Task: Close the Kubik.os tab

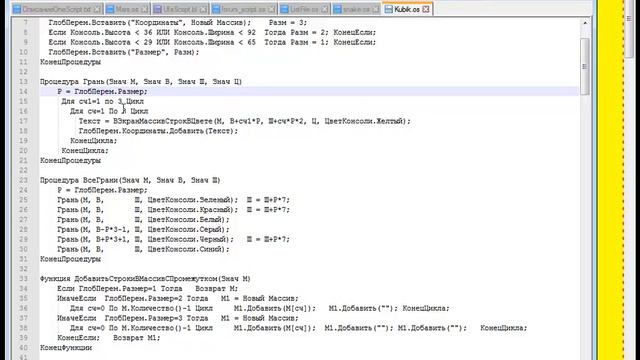Action: [426, 9]
